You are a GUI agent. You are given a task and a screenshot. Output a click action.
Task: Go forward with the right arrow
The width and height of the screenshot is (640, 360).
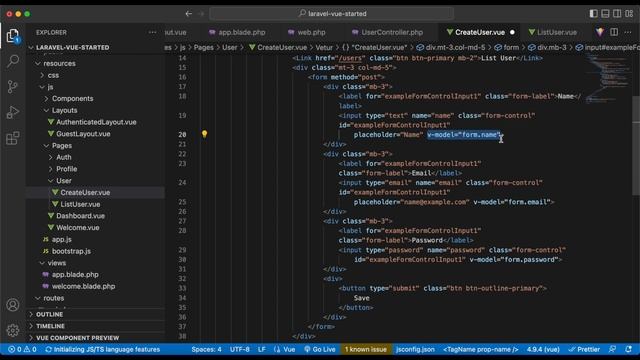[201, 13]
